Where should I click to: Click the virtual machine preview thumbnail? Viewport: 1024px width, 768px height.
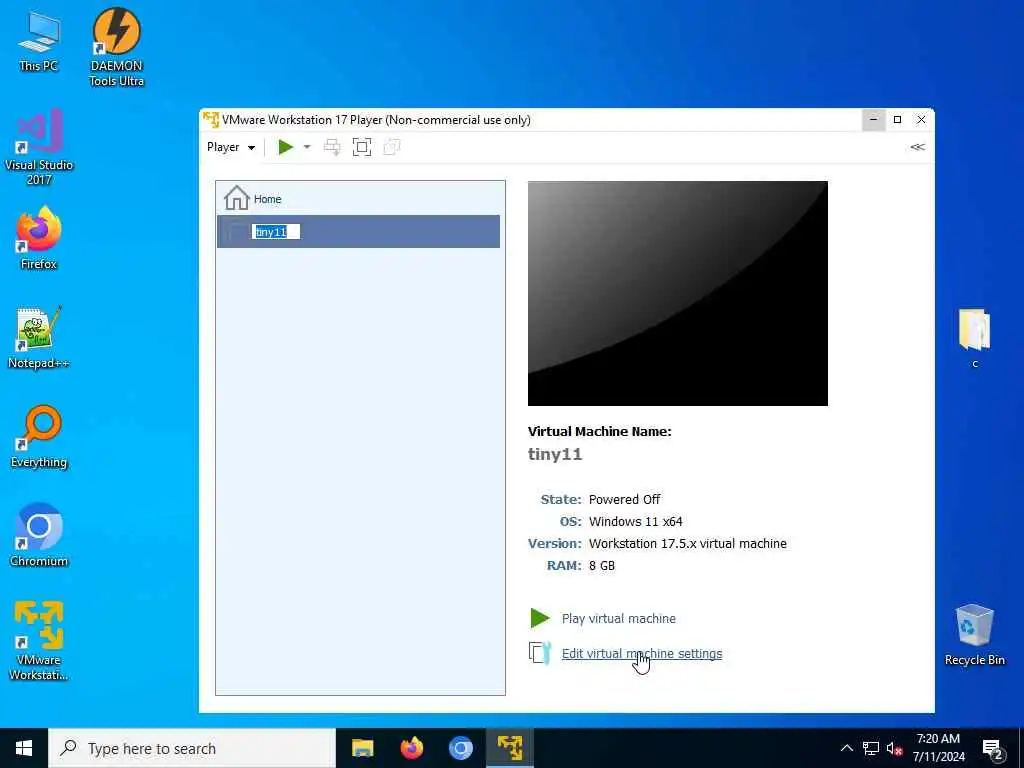[x=677, y=293]
